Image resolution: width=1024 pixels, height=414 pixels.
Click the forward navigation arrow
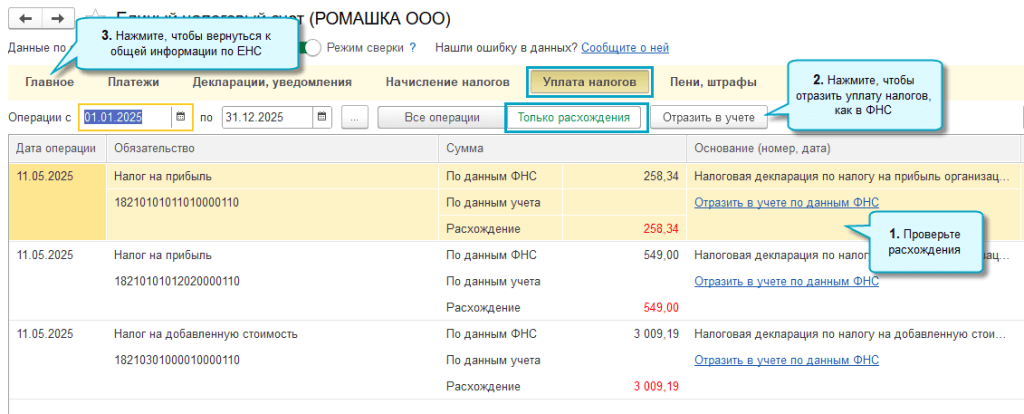click(x=57, y=19)
